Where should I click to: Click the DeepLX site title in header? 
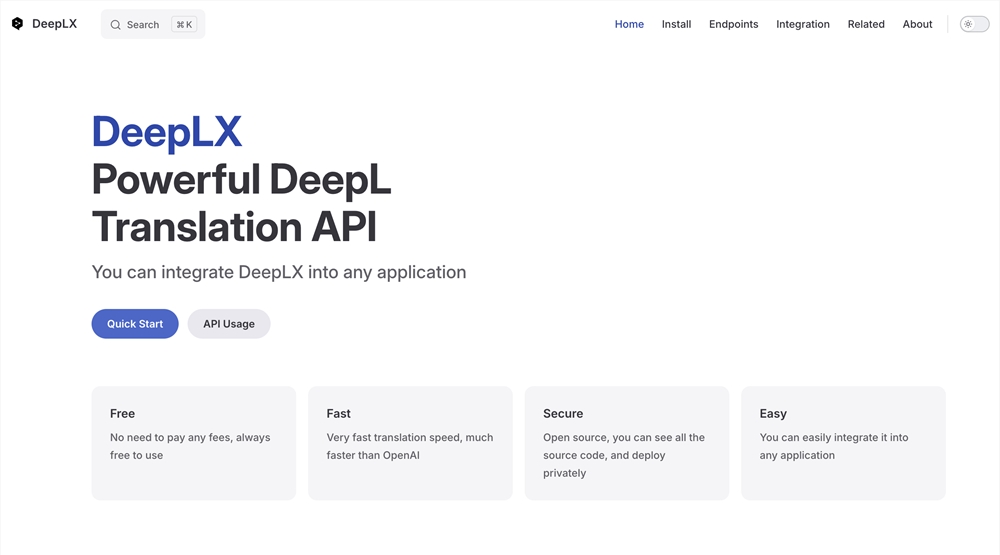click(x=54, y=24)
